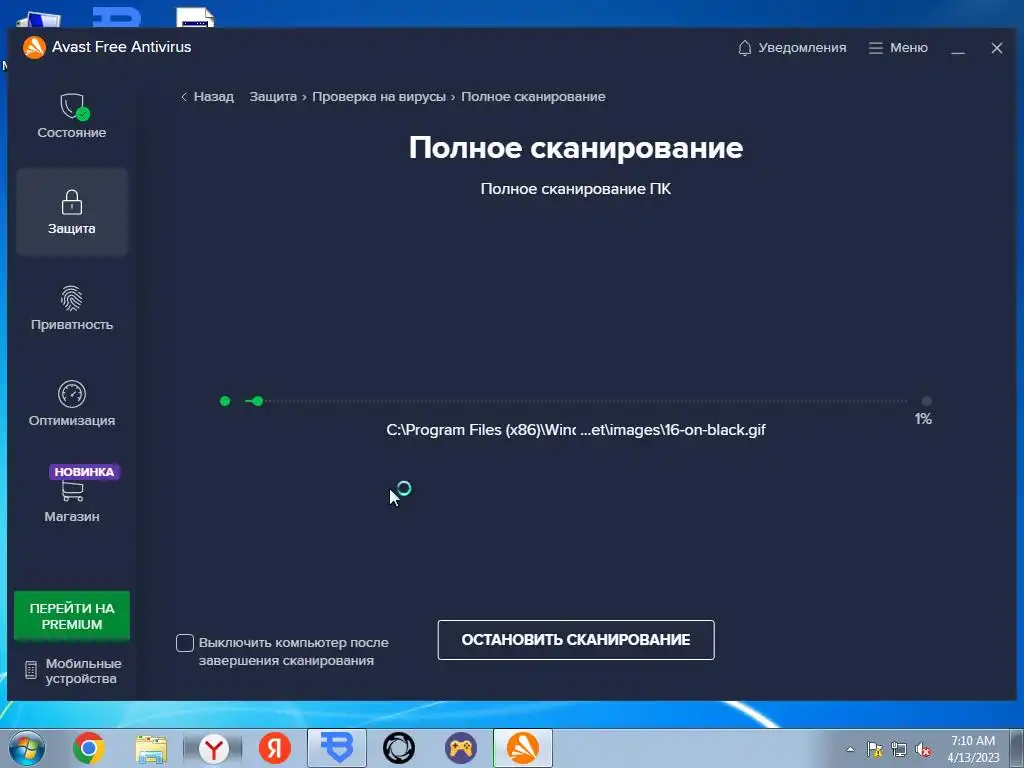
Task: Click Полное сканирование ПК subtitle
Action: coord(575,189)
